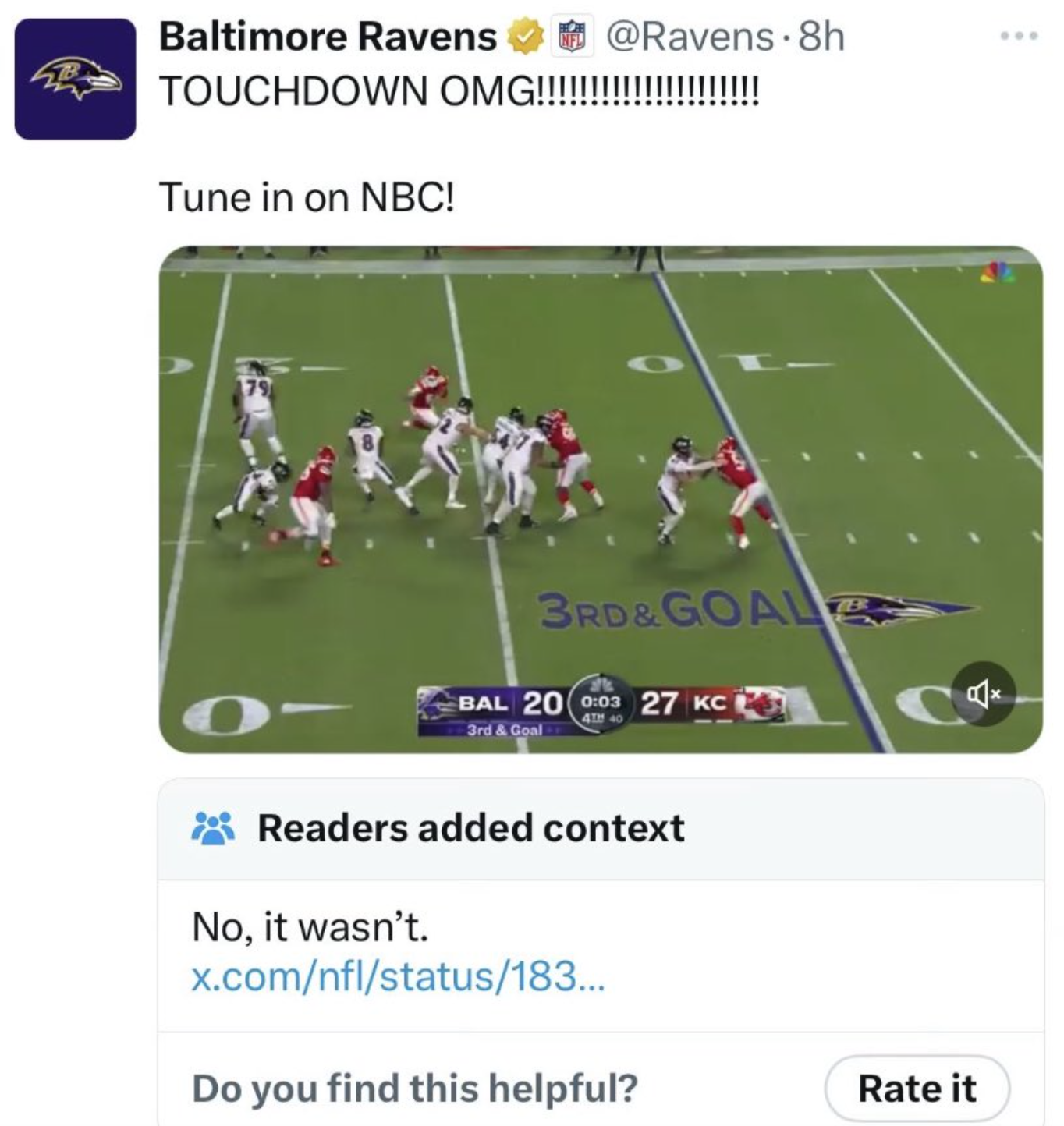
Task: Click the gold verified badge
Action: tap(527, 37)
